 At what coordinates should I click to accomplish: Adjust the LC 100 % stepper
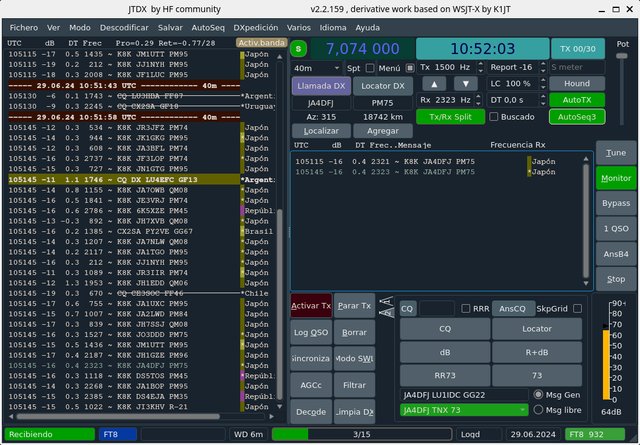pos(543,84)
